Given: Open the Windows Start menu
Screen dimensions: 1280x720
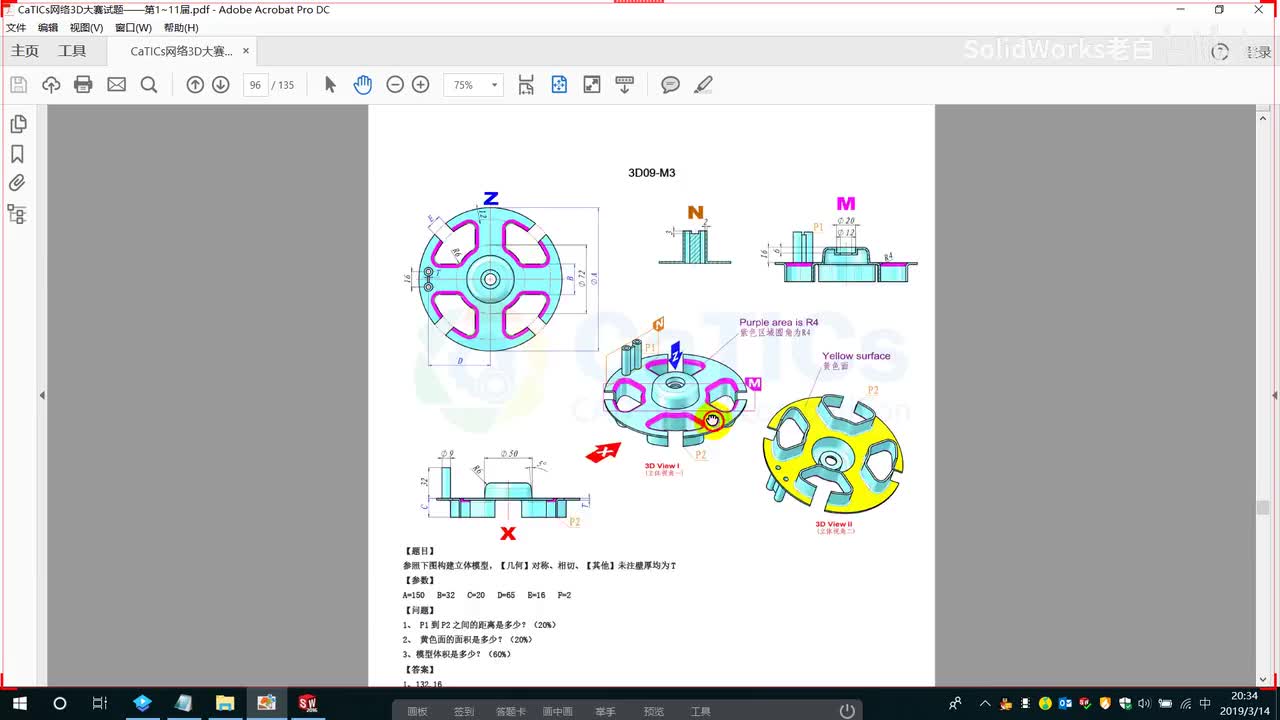Looking at the screenshot, I should 19,703.
